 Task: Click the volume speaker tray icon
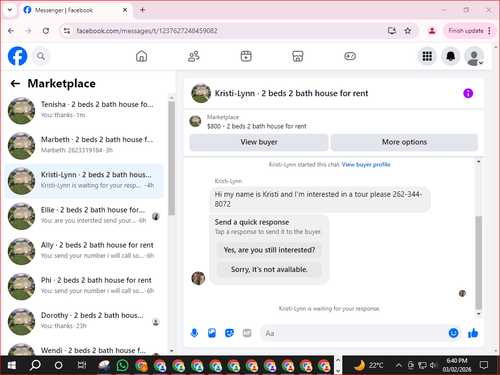(433, 365)
